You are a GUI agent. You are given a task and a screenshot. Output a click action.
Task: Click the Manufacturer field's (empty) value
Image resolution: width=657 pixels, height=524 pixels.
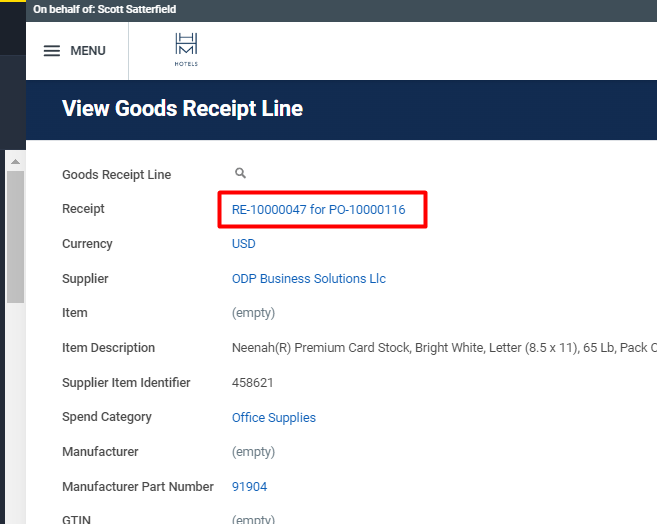253,452
